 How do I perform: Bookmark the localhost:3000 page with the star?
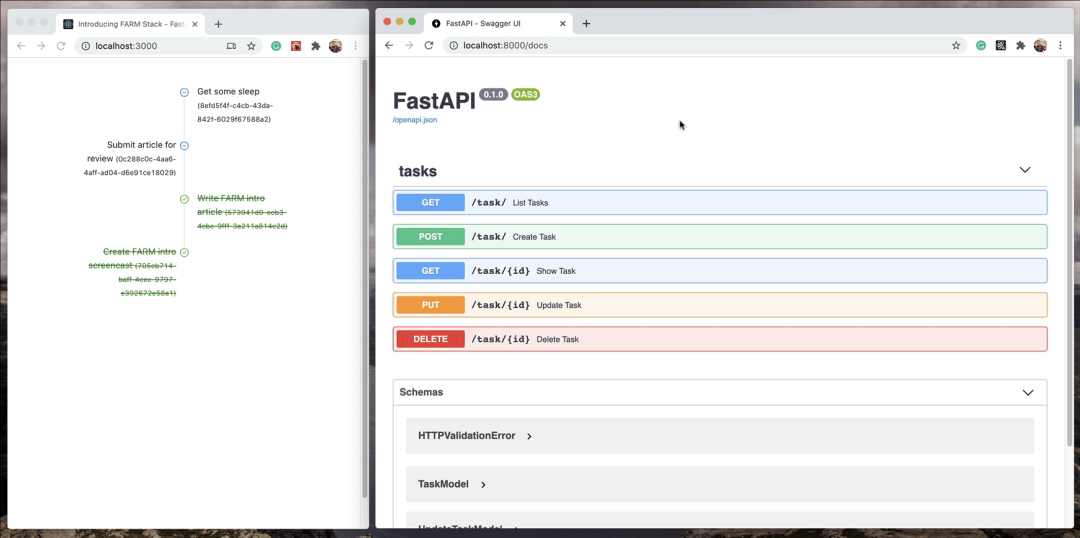tap(251, 46)
